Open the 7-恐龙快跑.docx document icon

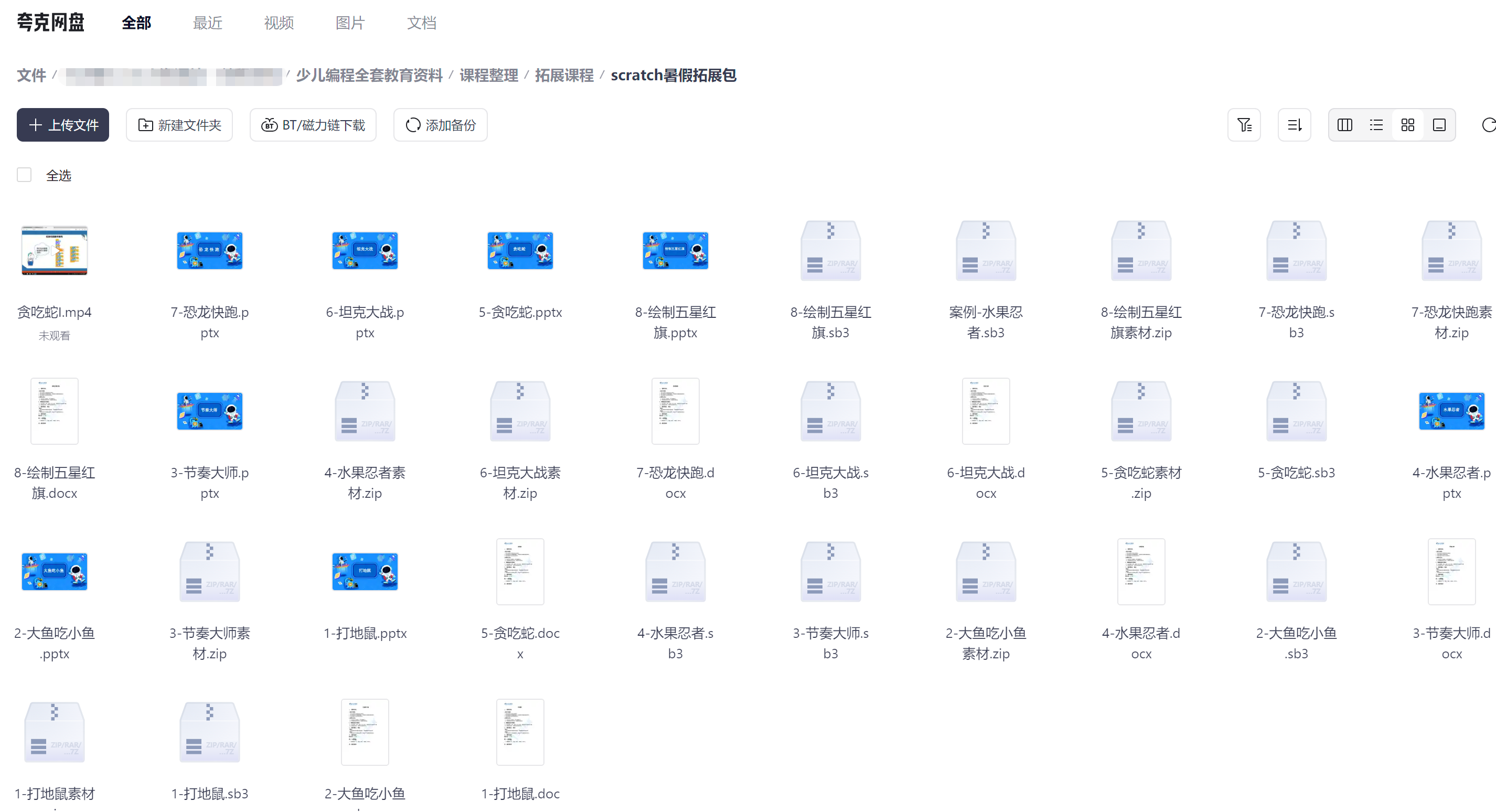pyautogui.click(x=675, y=411)
